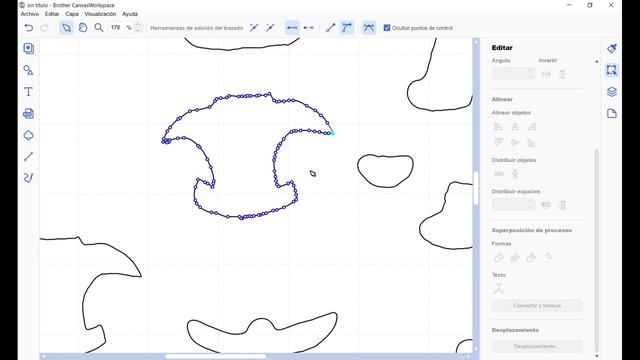Click the canvas horizontal scrollbar thumb
Viewport: 640px width, 360px height.
click(x=216, y=356)
